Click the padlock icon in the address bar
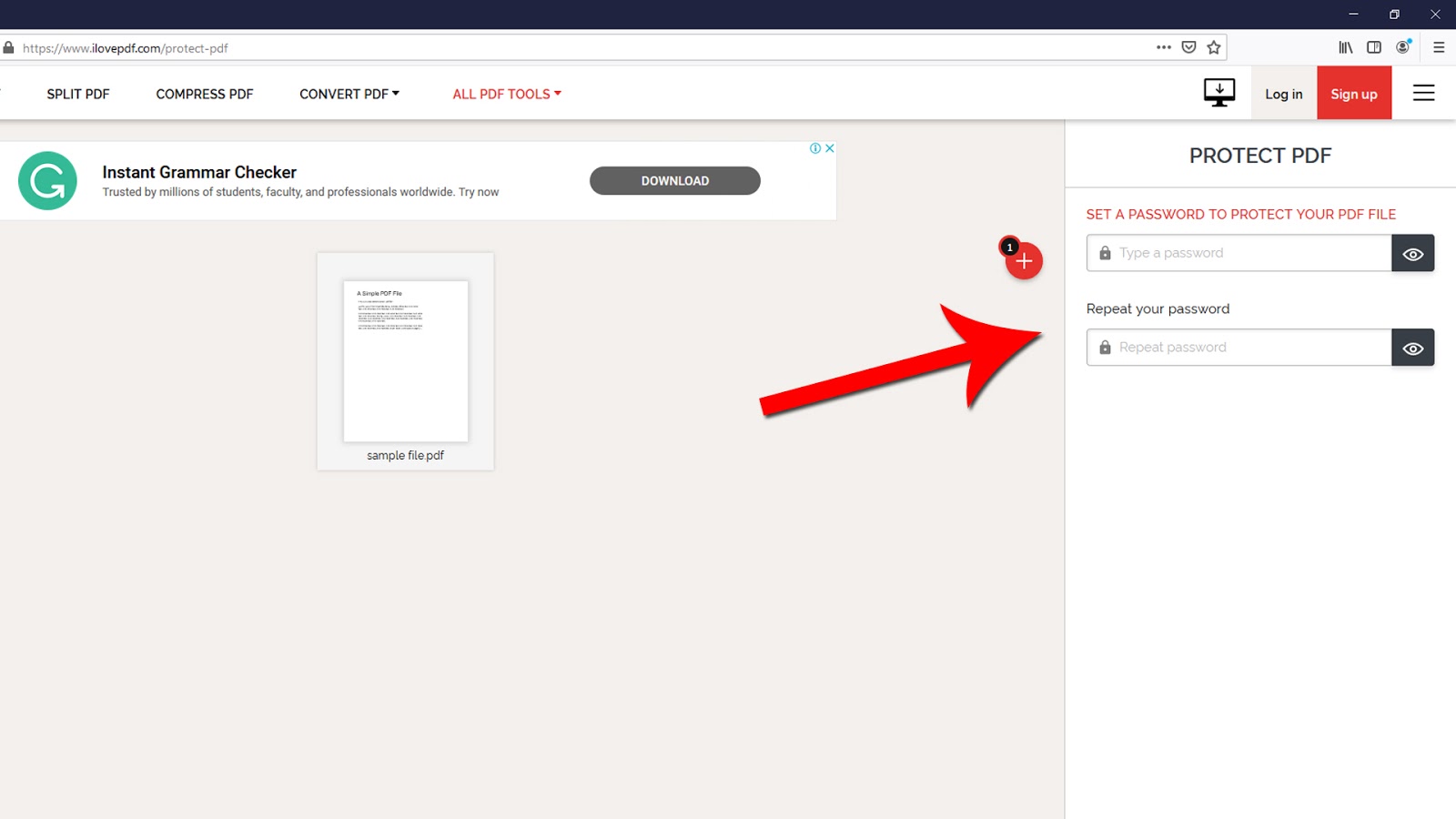This screenshot has height=819, width=1456. [x=7, y=47]
